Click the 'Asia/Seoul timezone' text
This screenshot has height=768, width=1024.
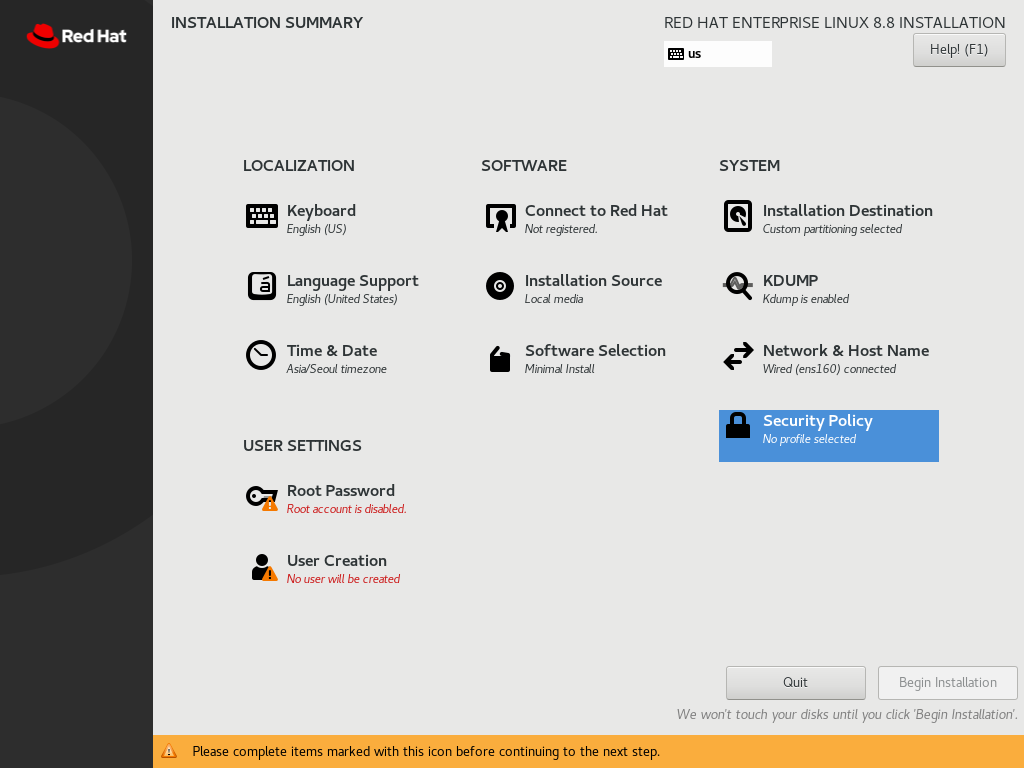tap(336, 369)
